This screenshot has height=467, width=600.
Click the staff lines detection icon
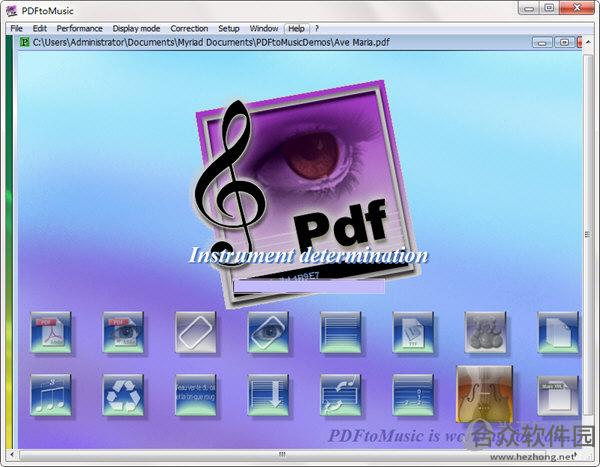[x=340, y=332]
